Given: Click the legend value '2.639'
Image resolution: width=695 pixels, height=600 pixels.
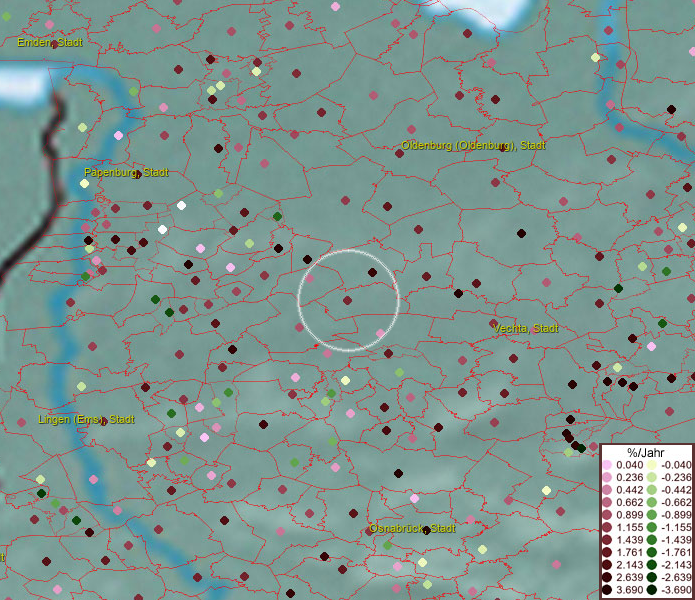Looking at the screenshot, I should pos(629,577).
